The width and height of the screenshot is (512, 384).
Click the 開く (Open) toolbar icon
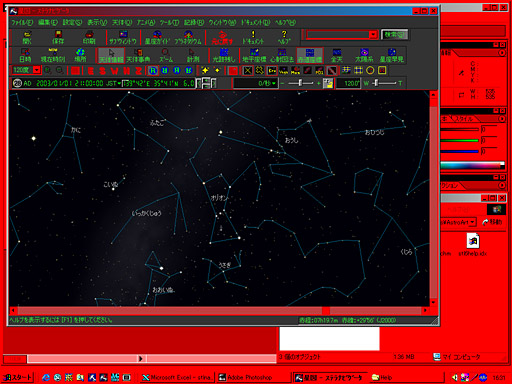[27, 37]
